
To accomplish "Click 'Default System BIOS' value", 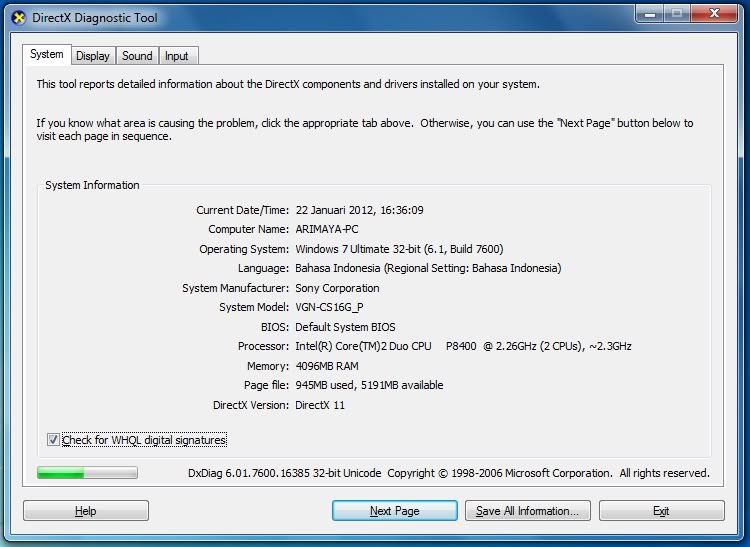I will coord(345,327).
